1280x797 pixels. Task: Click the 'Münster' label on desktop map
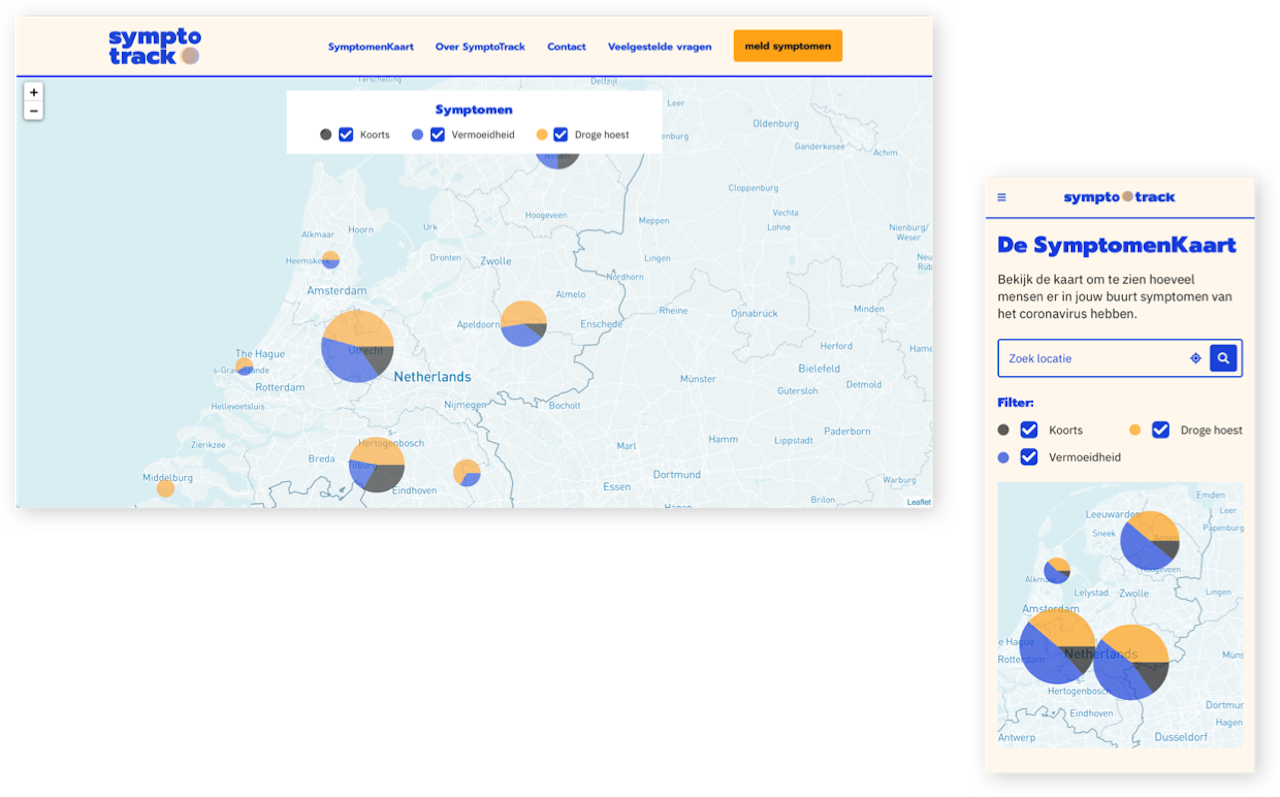[698, 379]
